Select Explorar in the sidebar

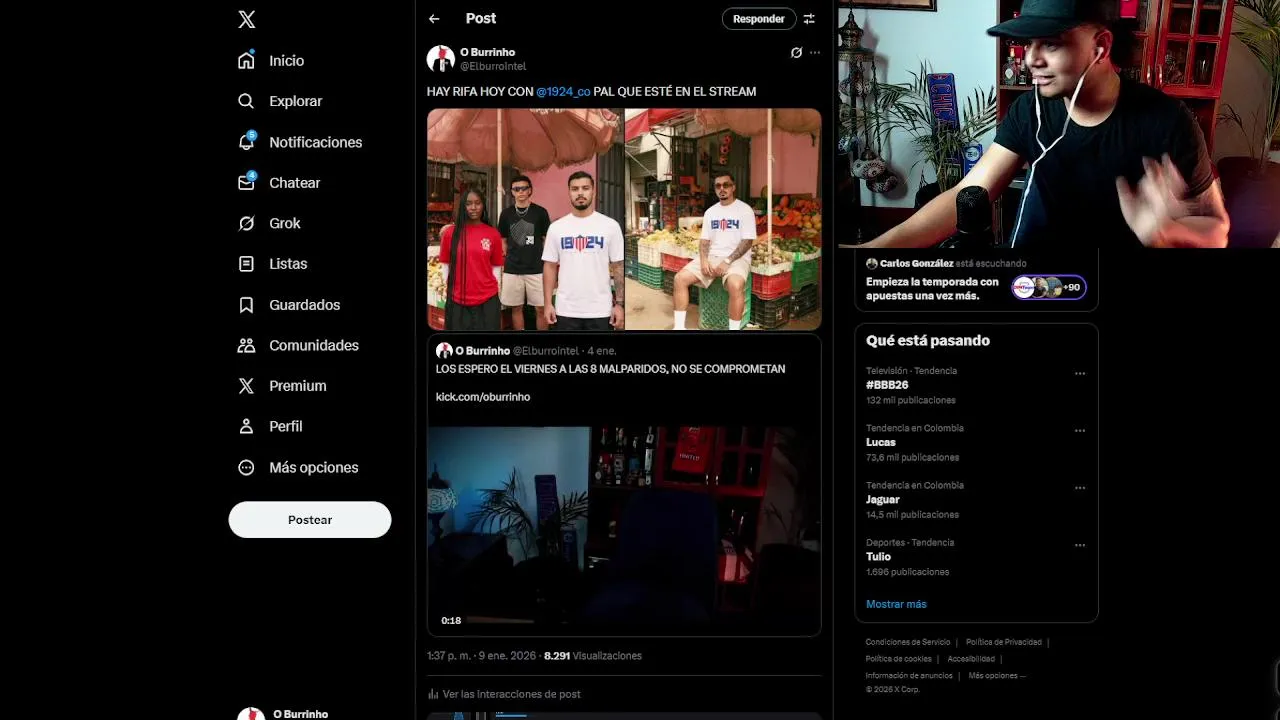tap(295, 101)
